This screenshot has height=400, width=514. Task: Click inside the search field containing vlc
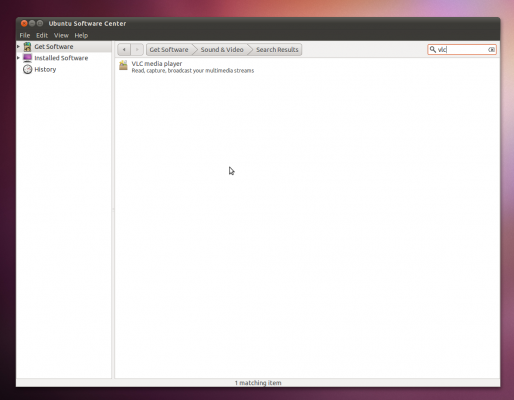coord(462,50)
